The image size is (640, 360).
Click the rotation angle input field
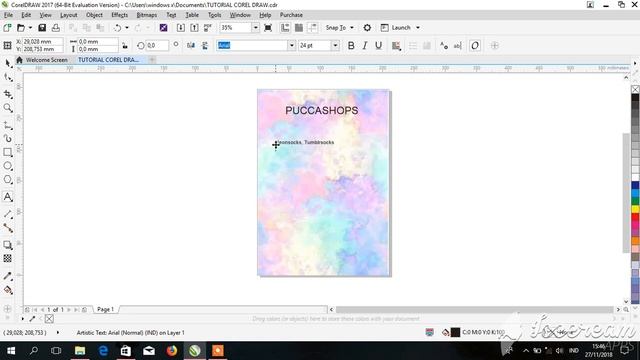point(157,45)
